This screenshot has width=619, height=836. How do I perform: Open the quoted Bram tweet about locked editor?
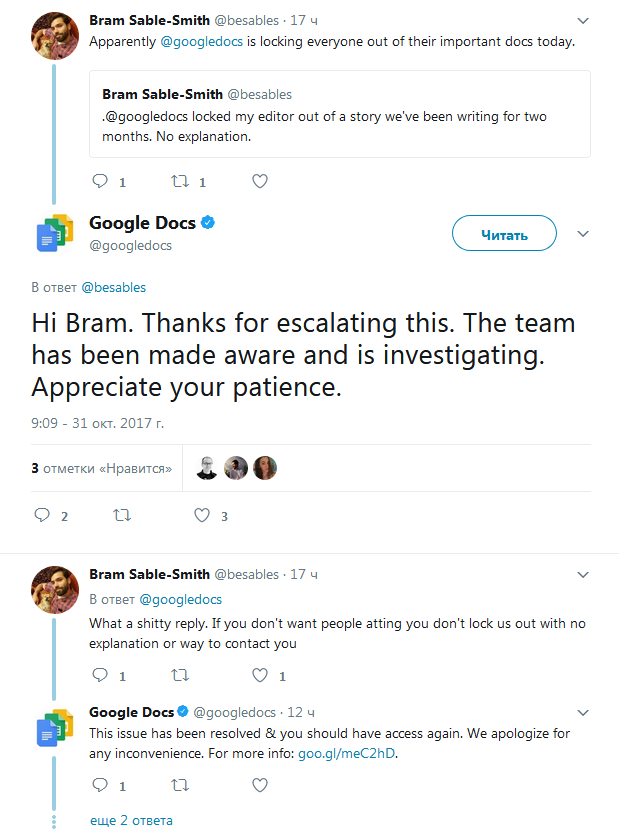[x=339, y=115]
